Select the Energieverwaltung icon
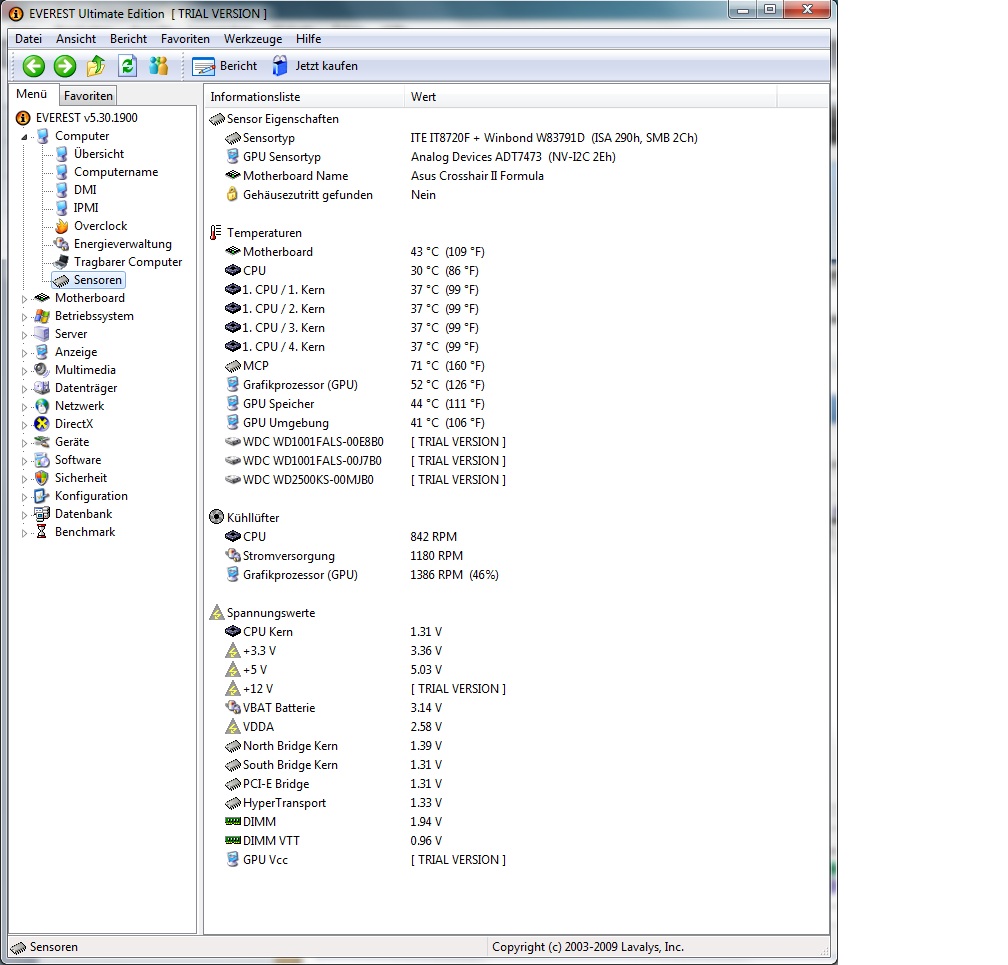The image size is (1008, 965). tap(62, 244)
